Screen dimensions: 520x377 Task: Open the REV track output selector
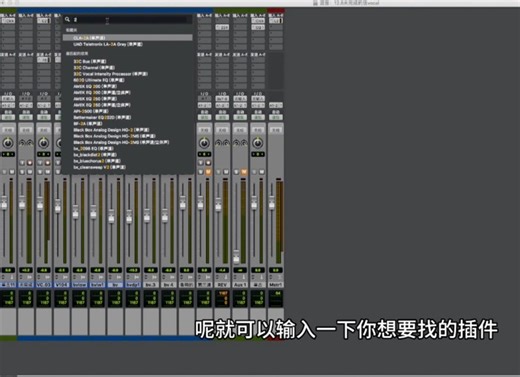(x=222, y=105)
